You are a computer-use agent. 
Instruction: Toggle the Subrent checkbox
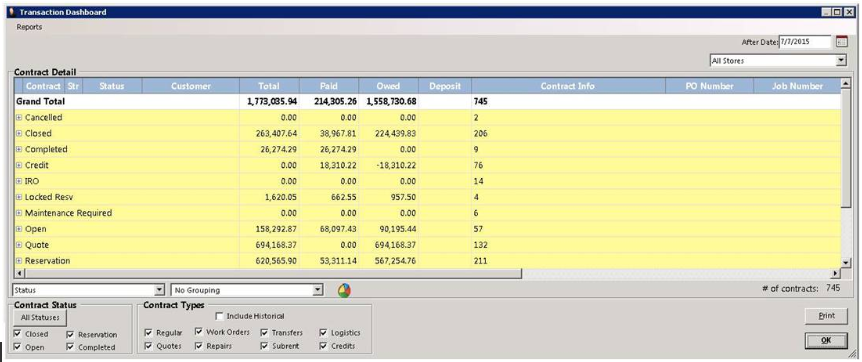click(x=264, y=346)
